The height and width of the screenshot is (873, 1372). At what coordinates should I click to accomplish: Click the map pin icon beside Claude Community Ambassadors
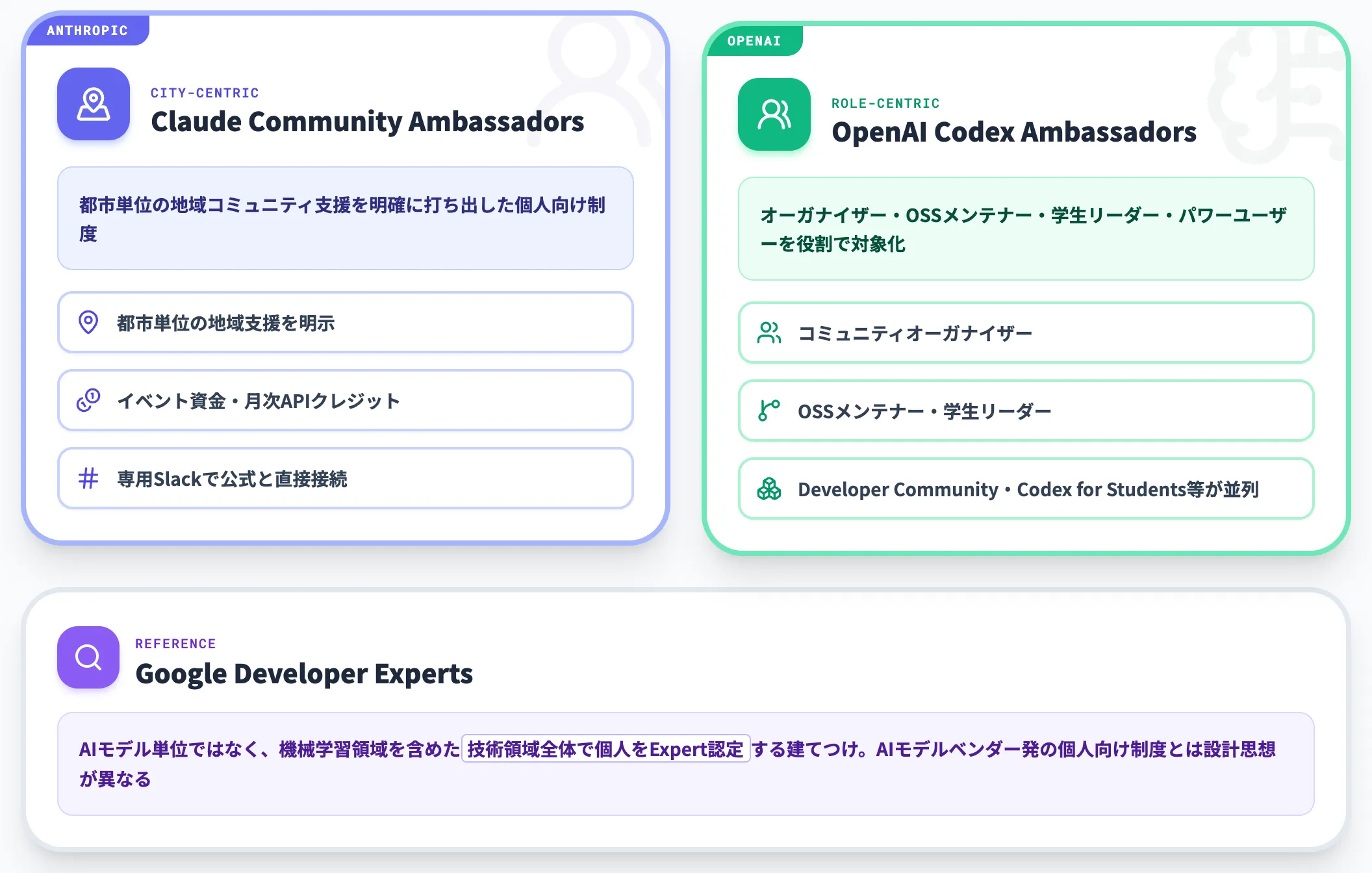pos(94,104)
